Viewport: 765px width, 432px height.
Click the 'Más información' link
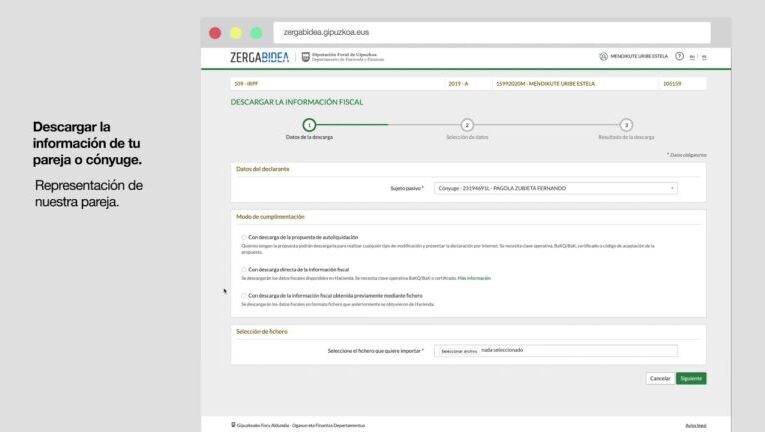pyautogui.click(x=474, y=278)
